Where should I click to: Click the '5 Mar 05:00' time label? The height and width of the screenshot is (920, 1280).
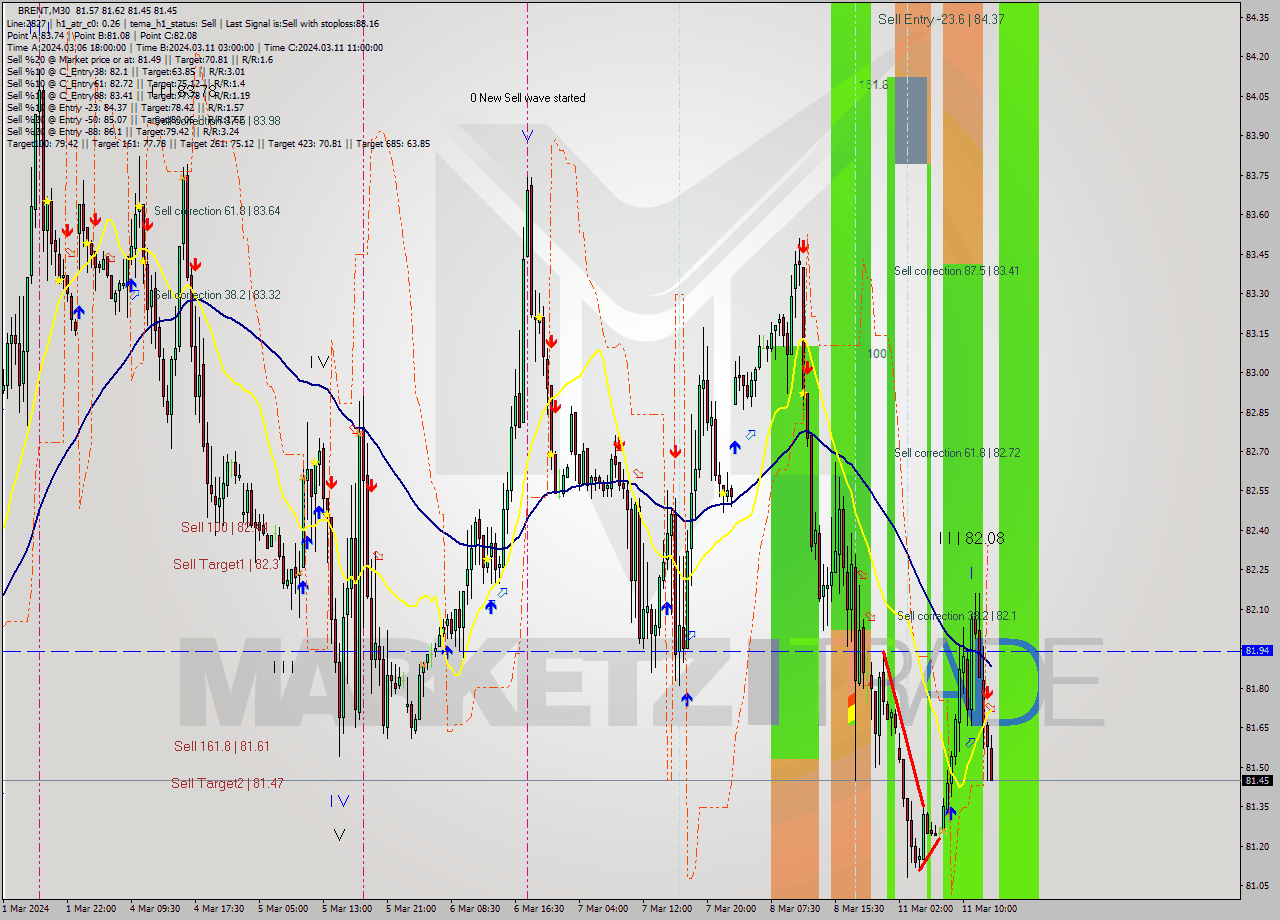283,909
